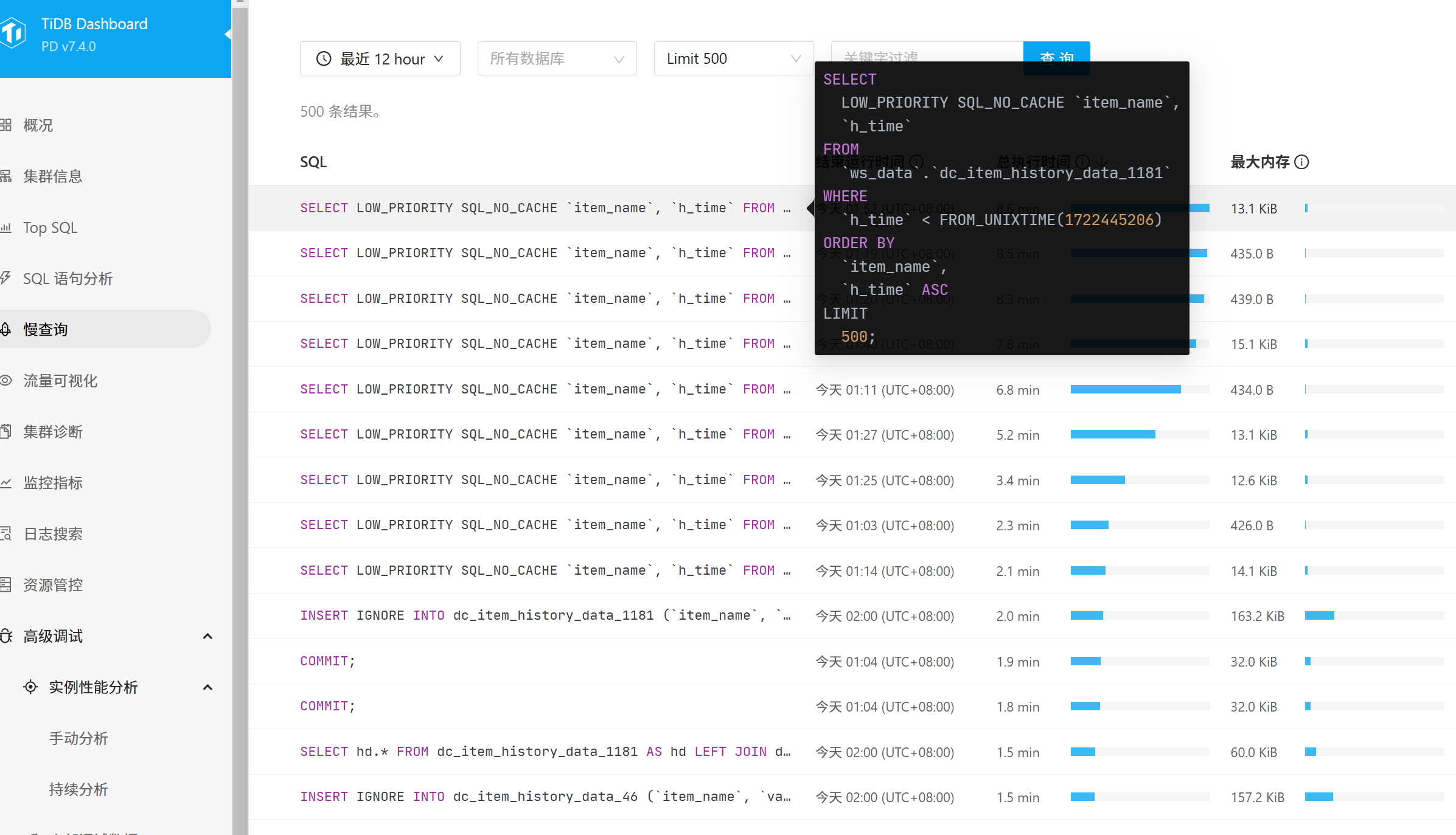Open the 手动分析 submenu item
Viewport: 1456px width, 835px height.
pyautogui.click(x=78, y=738)
